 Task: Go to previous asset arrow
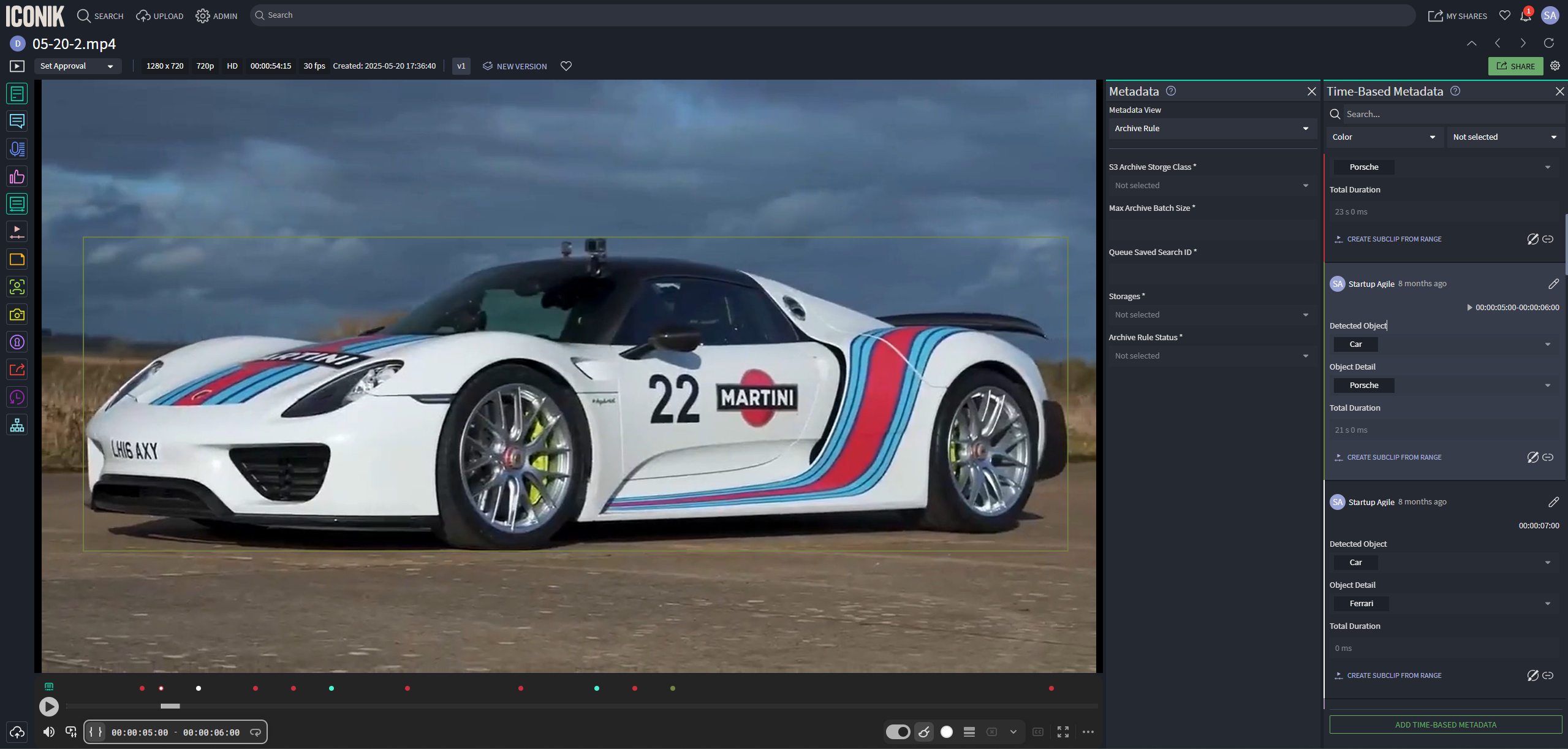coord(1498,43)
